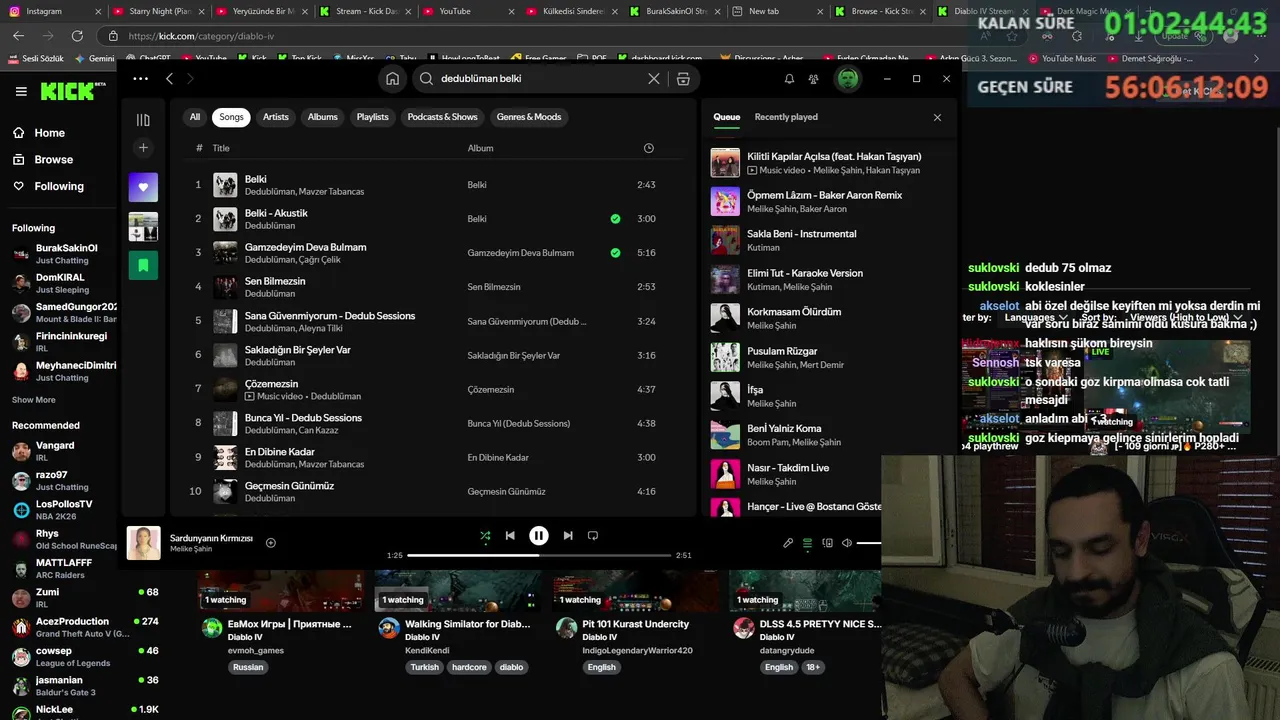Viewport: 1280px width, 720px height.
Task: Select Korkmasam Öldürdüm in the queue
Action: [x=794, y=312]
